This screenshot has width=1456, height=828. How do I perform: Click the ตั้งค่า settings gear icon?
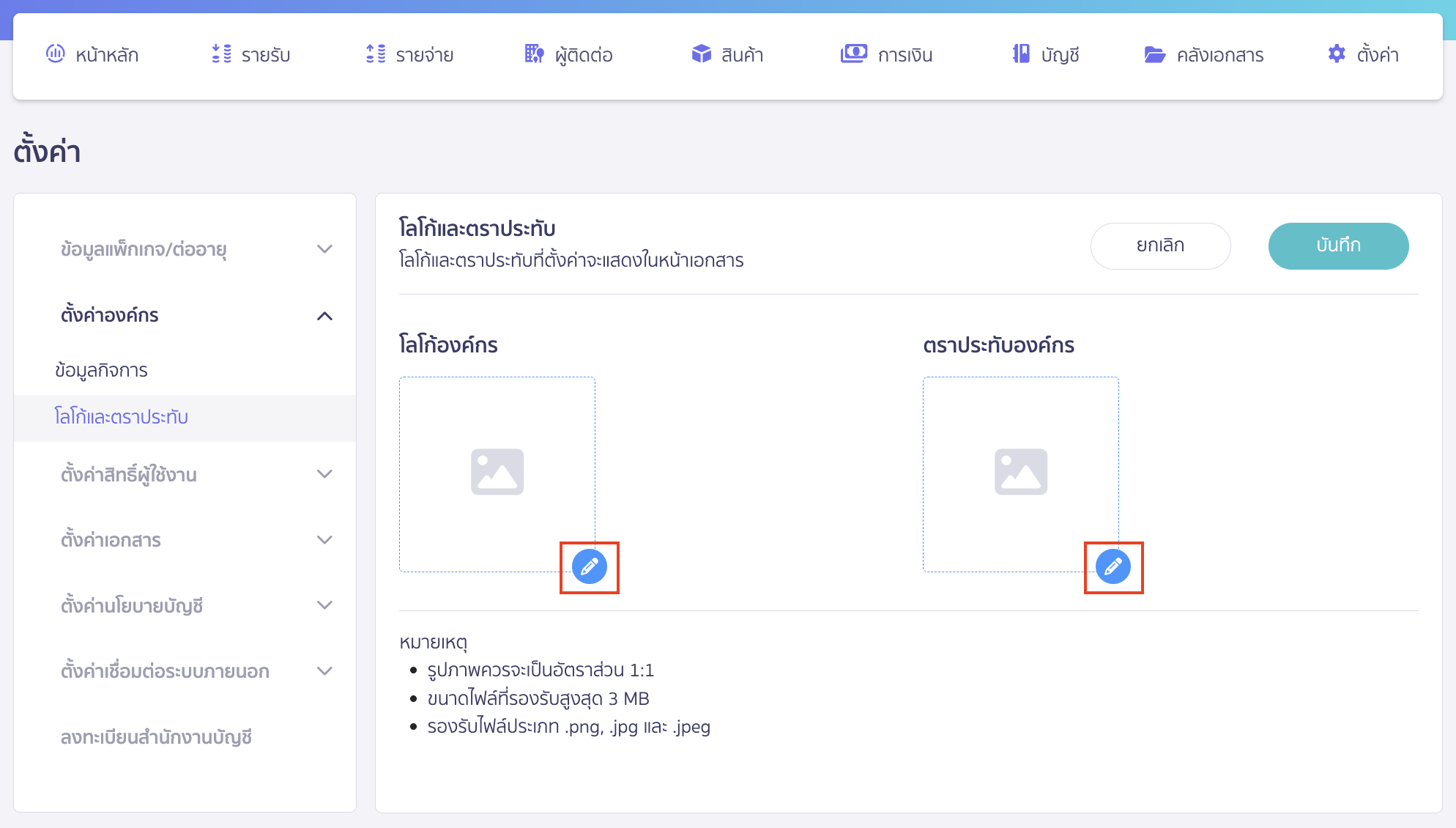point(1336,53)
